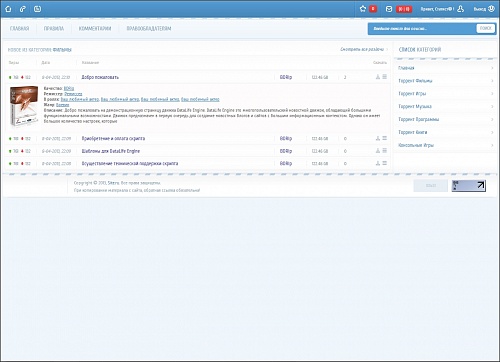
Task: Open the ПРАВООБЛАДАТЕЛЯМ navigation tab
Action: pos(149,29)
